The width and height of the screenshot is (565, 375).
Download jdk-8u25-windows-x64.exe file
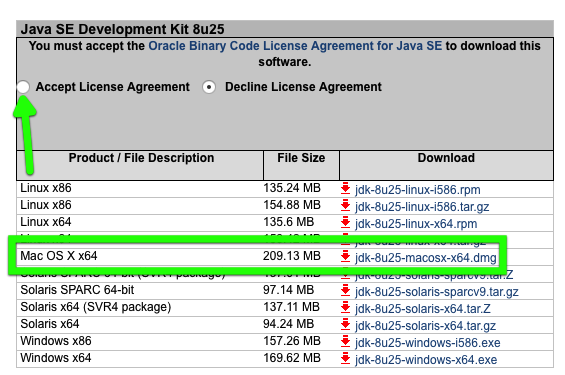tap(426, 360)
